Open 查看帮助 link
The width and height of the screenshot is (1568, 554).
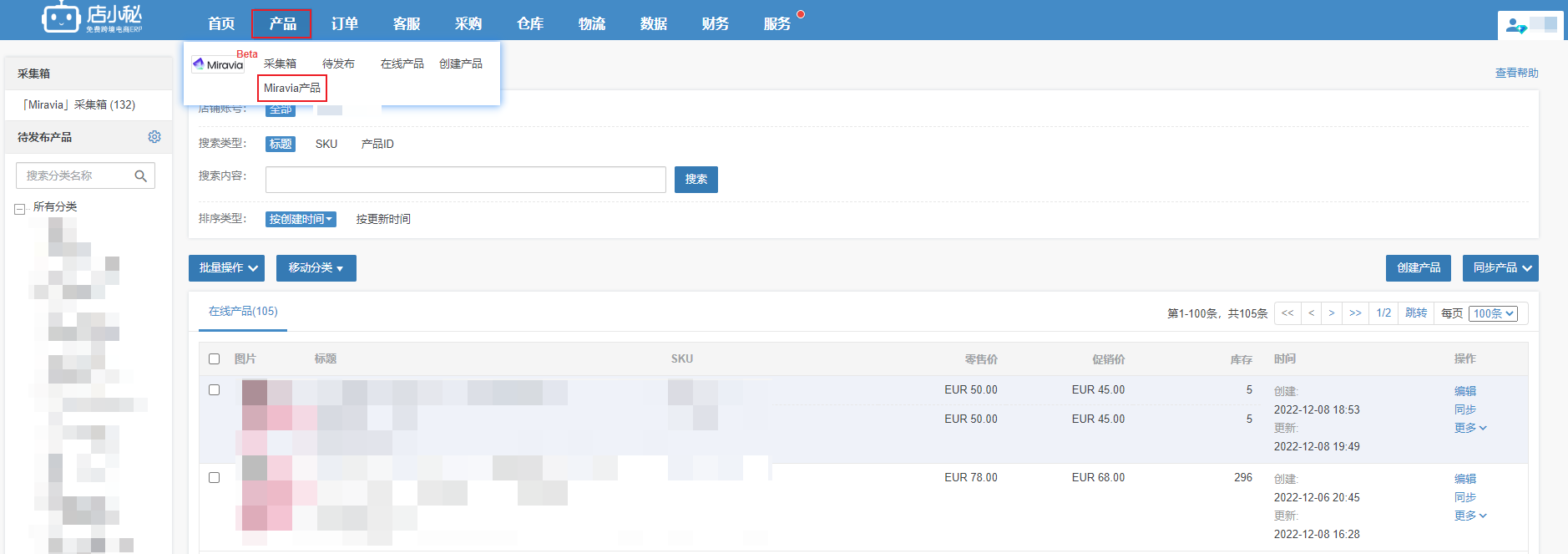click(x=1516, y=74)
